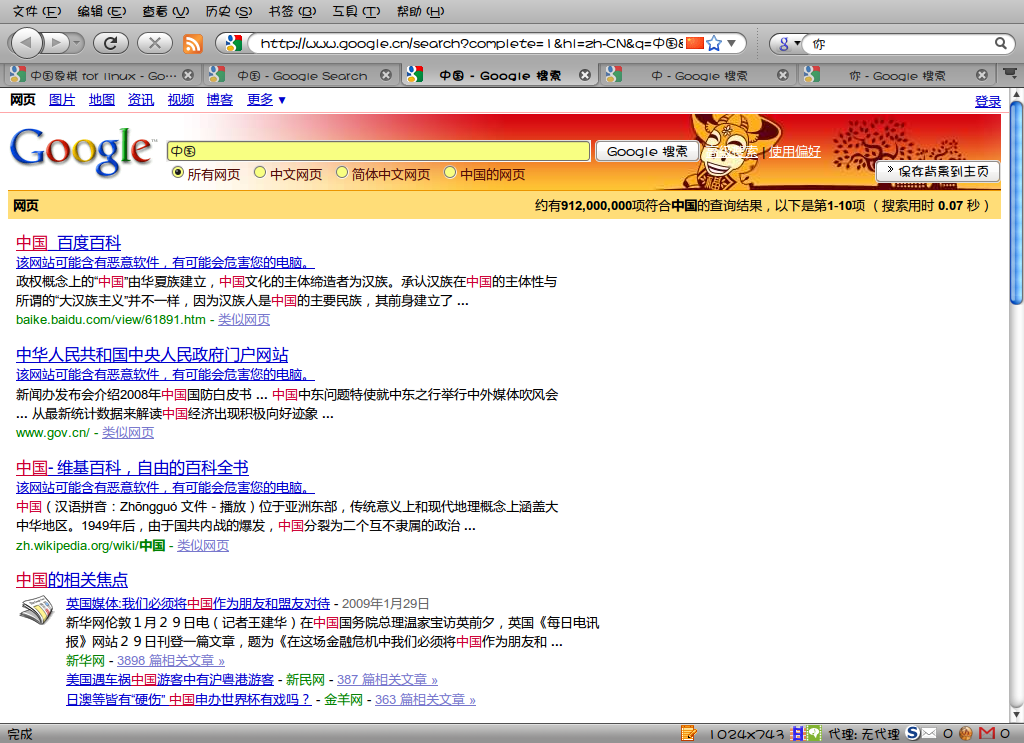This screenshot has width=1024, height=743.
Task: Select the 中文网页 radio button
Action: (260, 172)
